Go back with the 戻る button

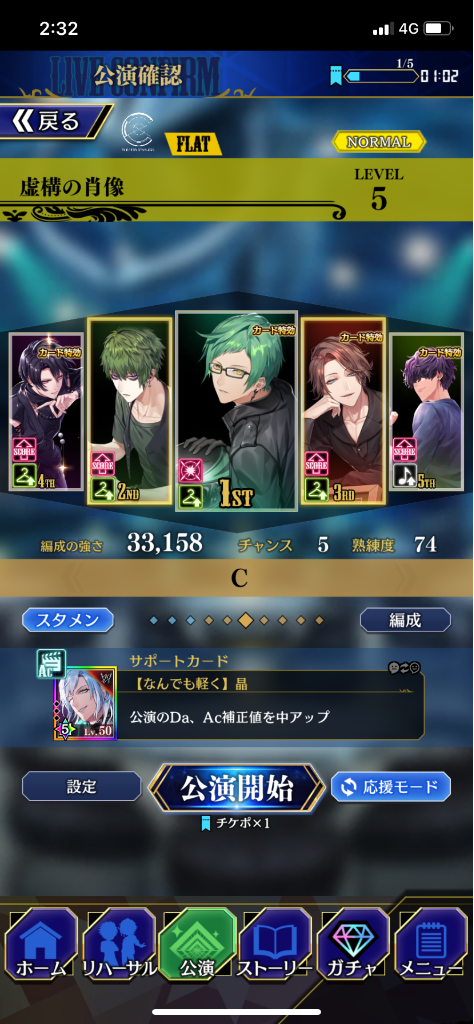(x=55, y=122)
